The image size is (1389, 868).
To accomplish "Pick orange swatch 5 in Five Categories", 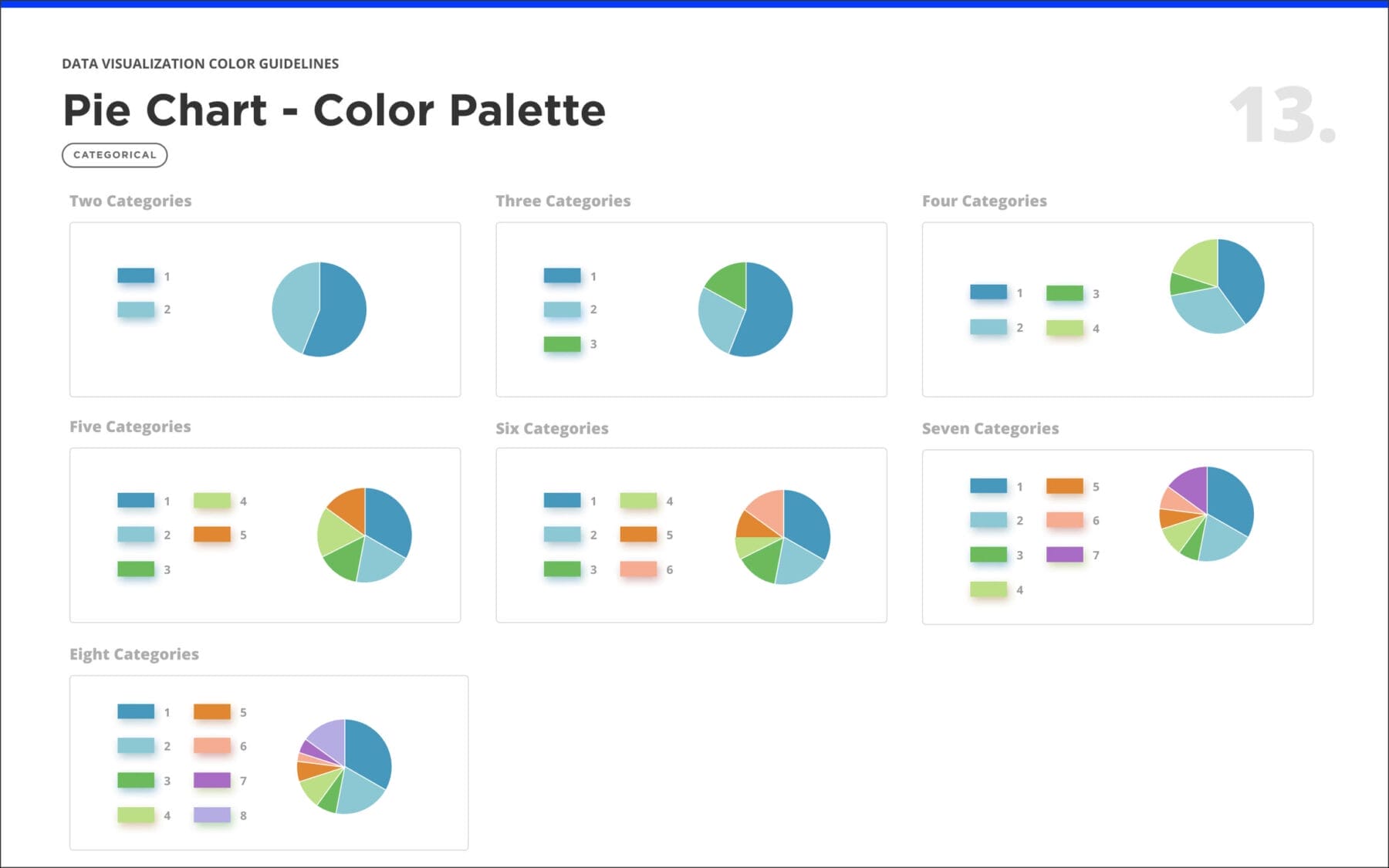I will tap(212, 534).
